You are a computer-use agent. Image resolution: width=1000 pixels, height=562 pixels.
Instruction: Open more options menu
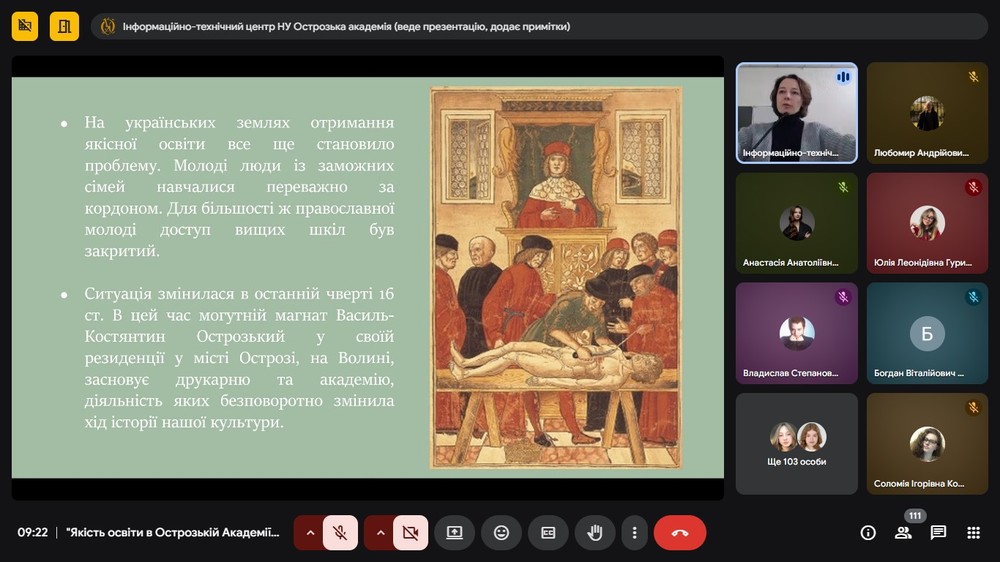[634, 533]
